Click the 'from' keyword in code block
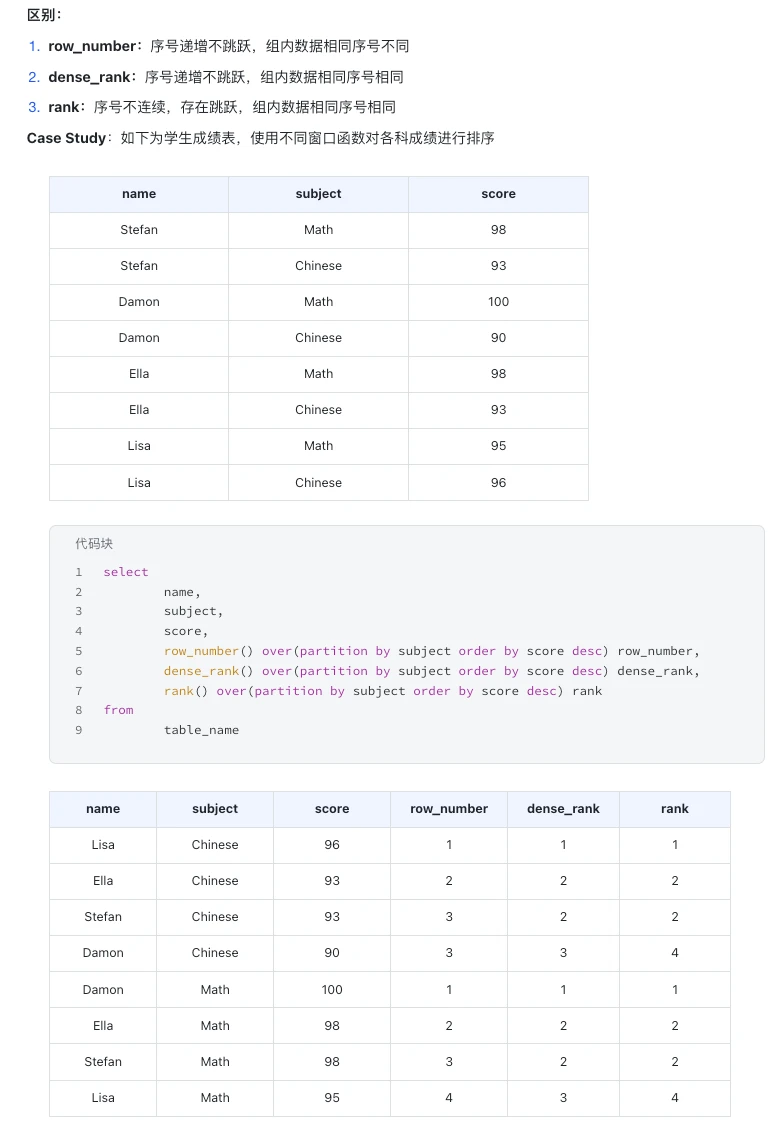Viewport: 768px width, 1138px height. click(118, 710)
